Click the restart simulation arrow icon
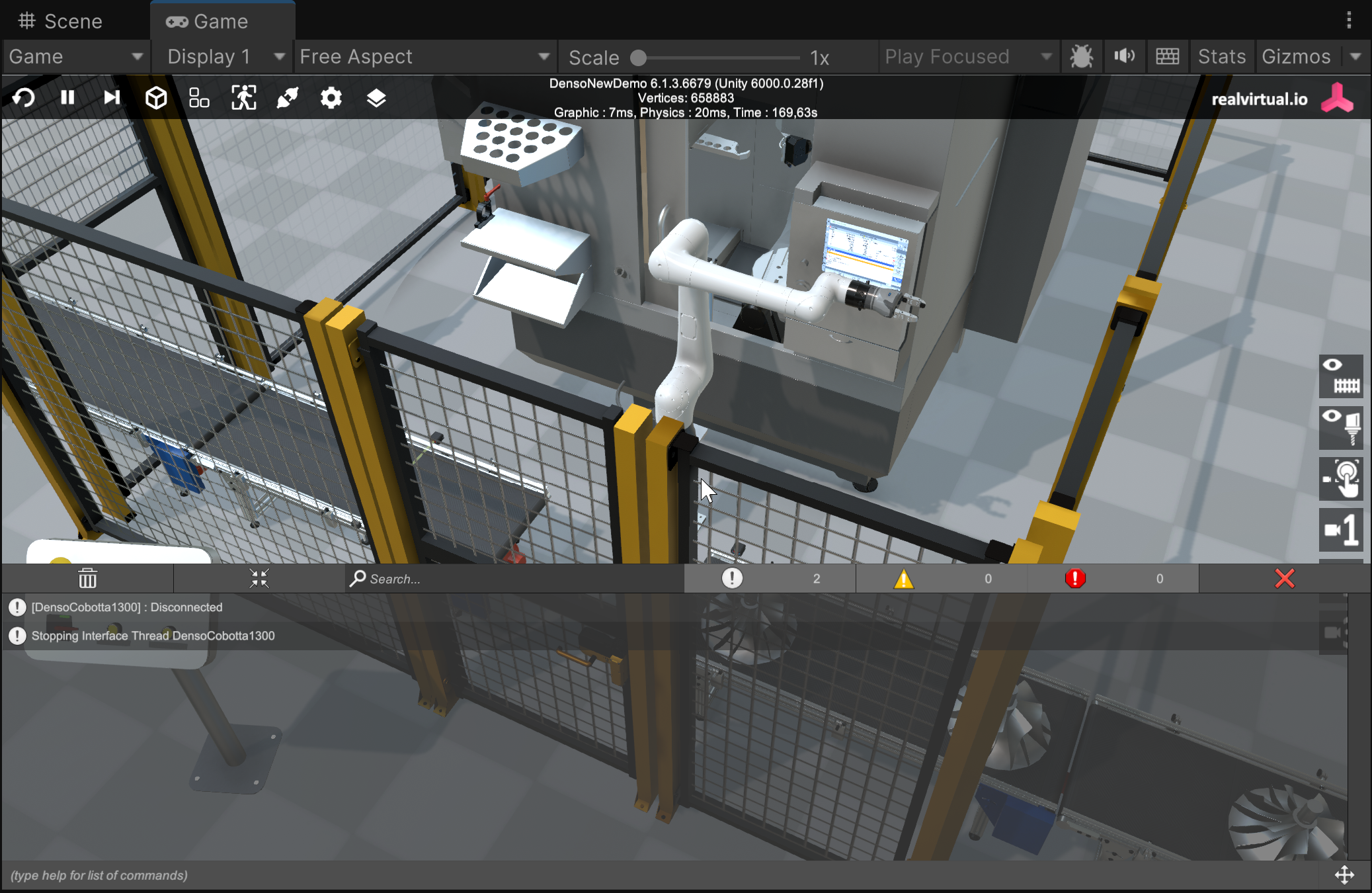 point(24,98)
